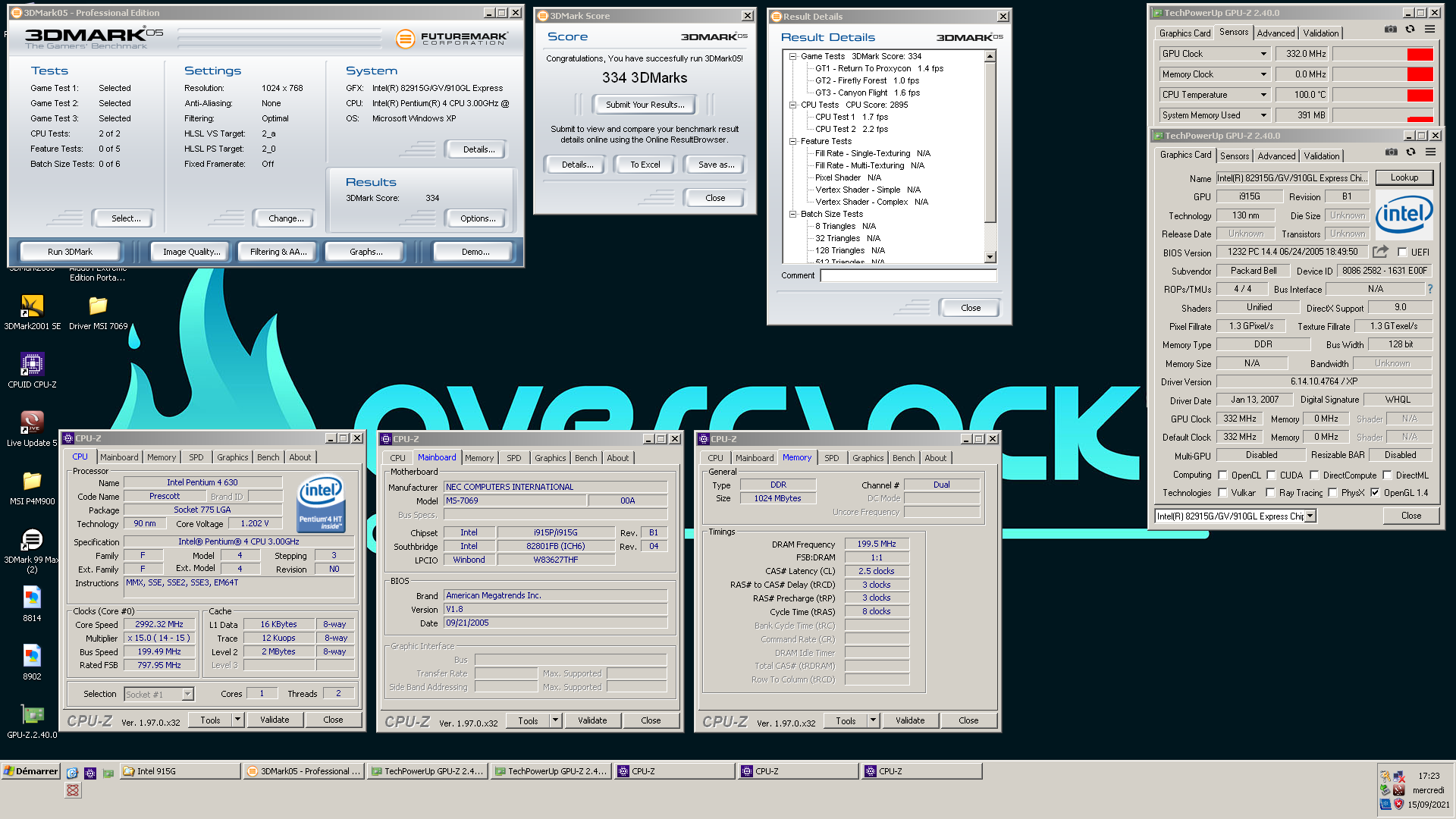Click CPU-Z quick launch icon in taskbar
This screenshot has width=1456, height=819.
pos(90,773)
